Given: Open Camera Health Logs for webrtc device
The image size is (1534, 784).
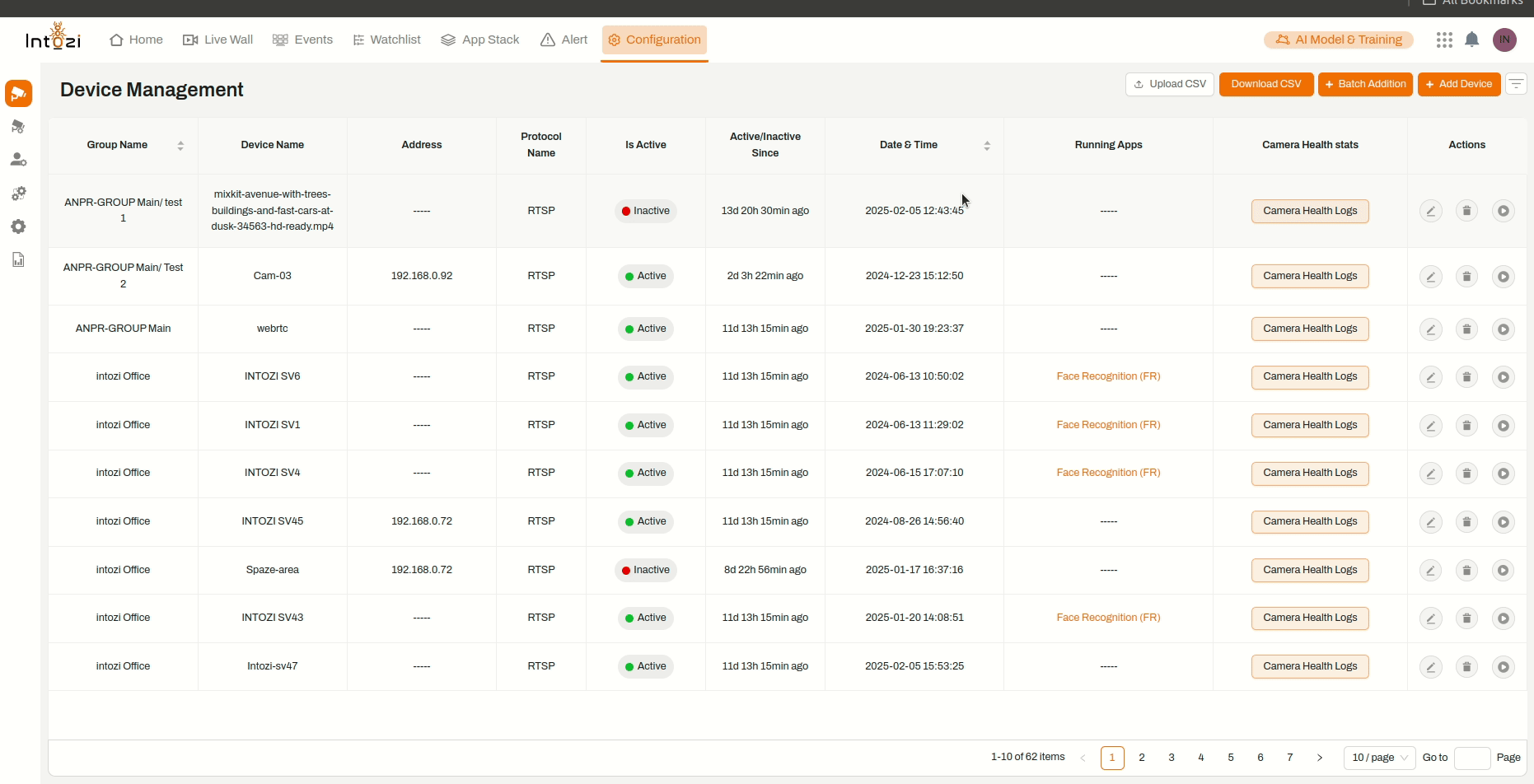Looking at the screenshot, I should (1310, 329).
